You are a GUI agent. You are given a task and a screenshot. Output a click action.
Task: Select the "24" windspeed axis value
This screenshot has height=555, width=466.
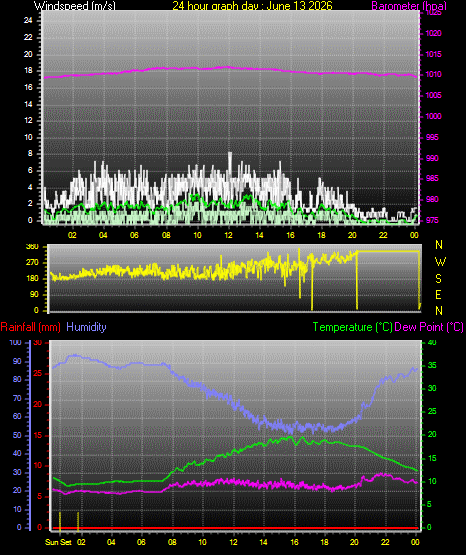[28, 21]
